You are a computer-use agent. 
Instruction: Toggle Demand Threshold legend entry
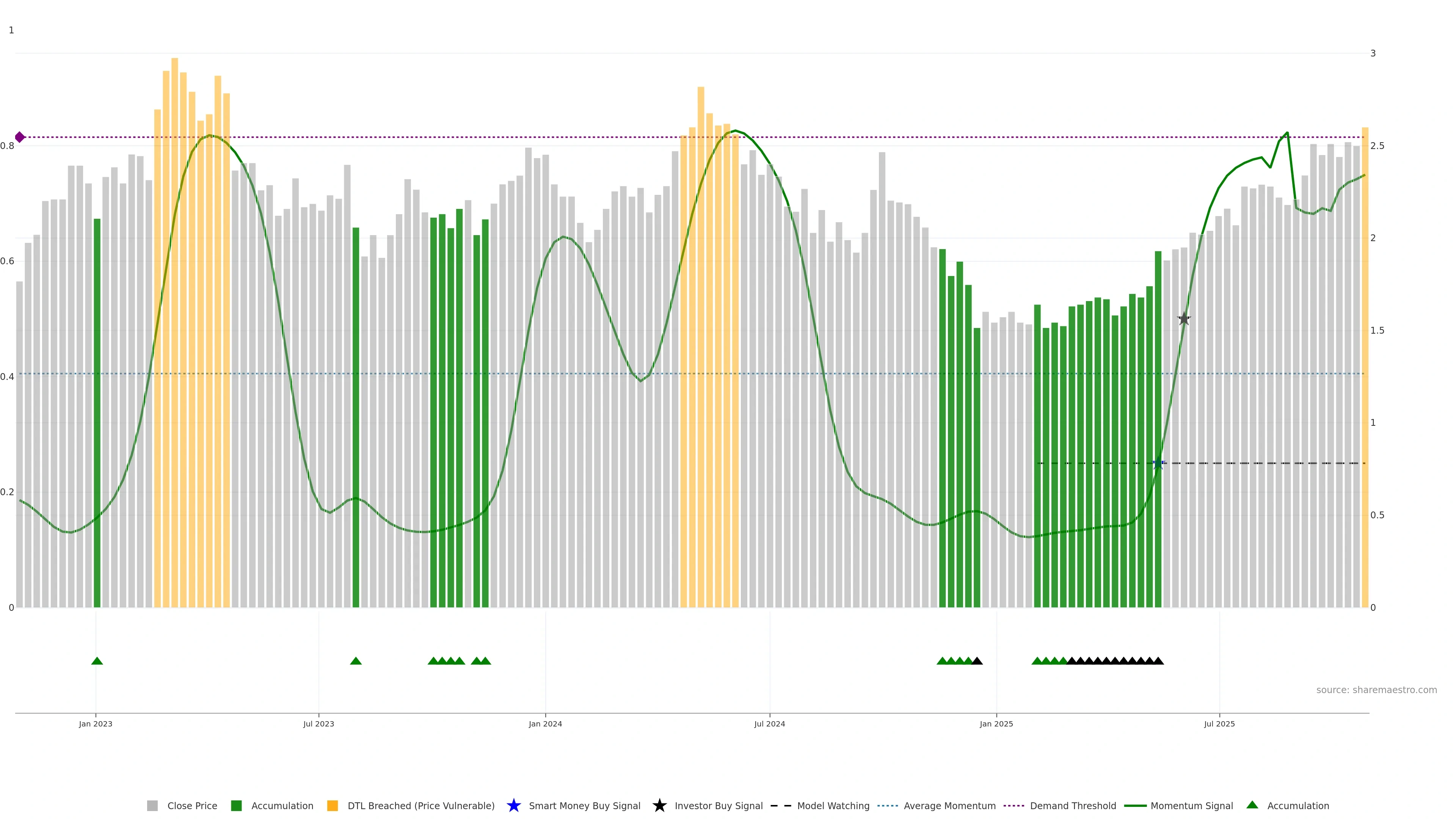tap(1072, 806)
